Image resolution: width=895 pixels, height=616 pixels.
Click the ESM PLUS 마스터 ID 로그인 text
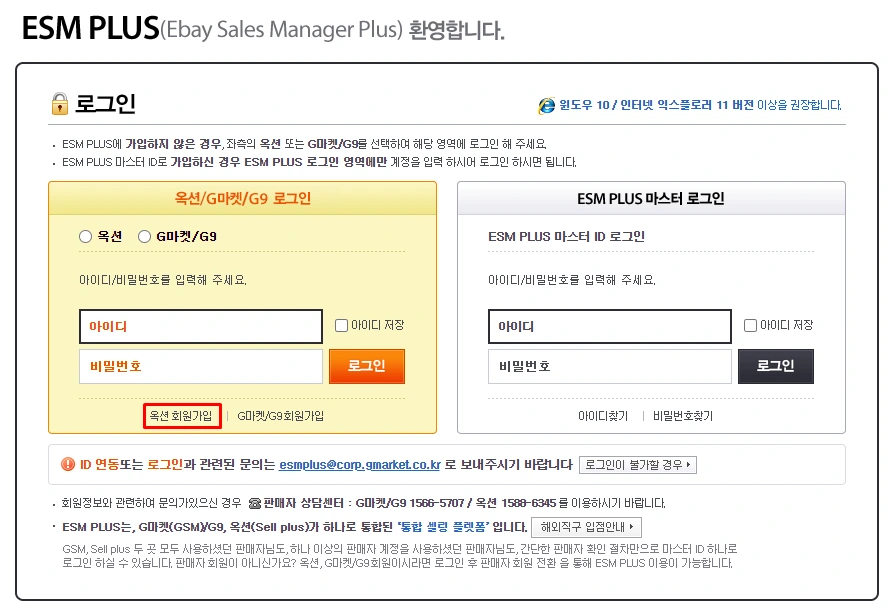[x=566, y=236]
